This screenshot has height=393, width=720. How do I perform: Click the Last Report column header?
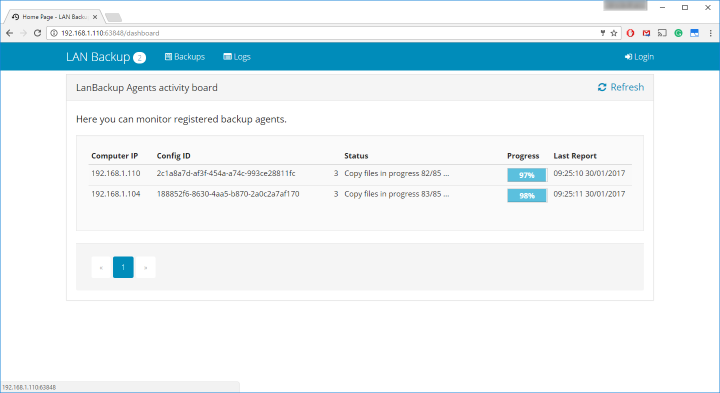coord(575,156)
